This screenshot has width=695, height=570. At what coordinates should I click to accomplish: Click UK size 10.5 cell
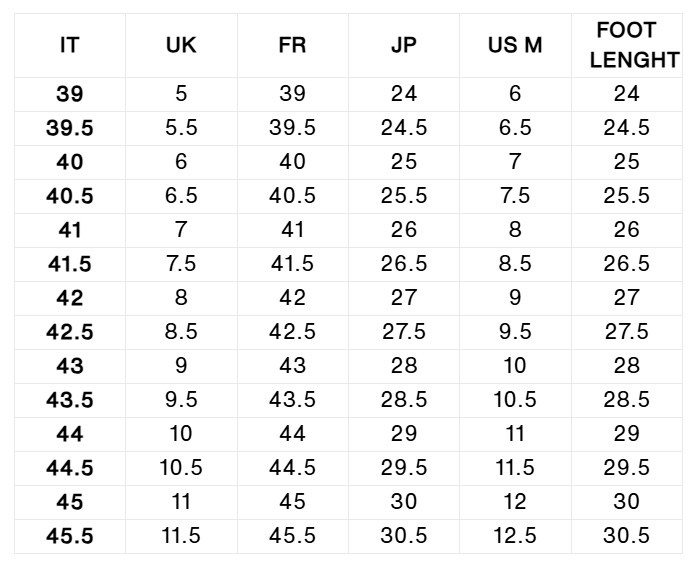tap(181, 468)
